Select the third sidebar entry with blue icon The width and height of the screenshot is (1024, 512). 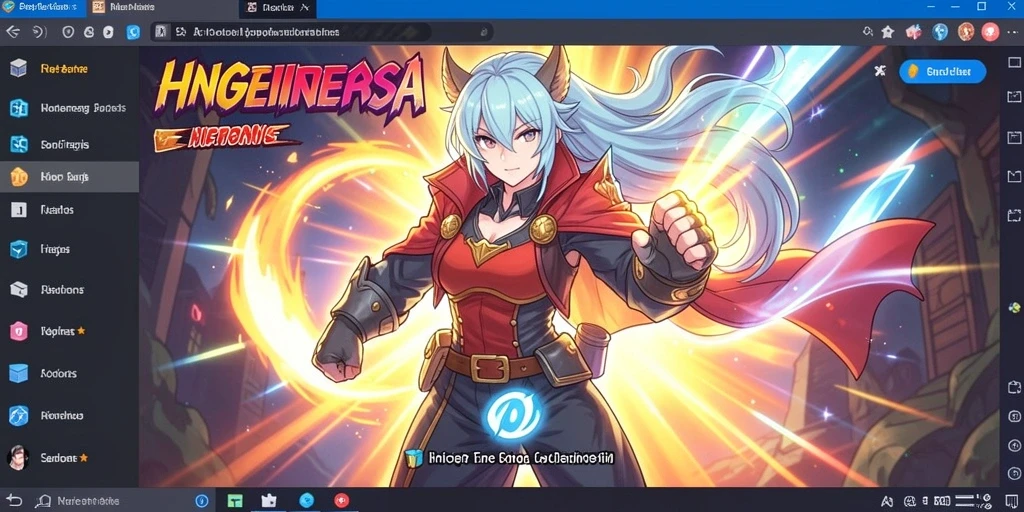click(69, 144)
